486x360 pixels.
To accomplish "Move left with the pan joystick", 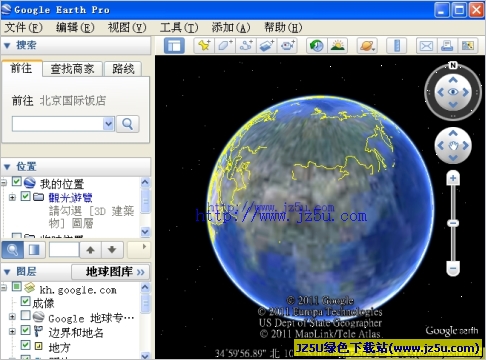I will (440, 146).
